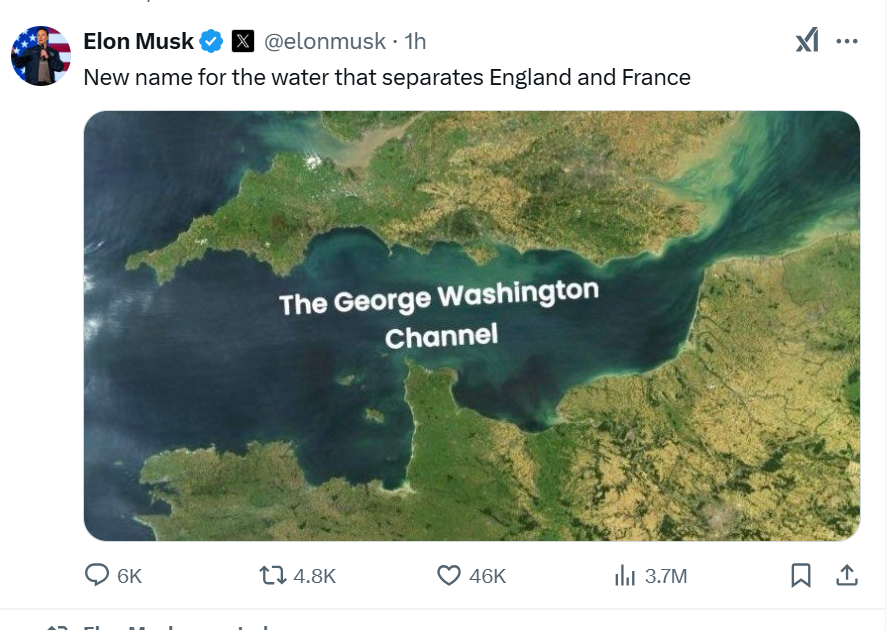Click the Elon Musk display name
The height and width of the screenshot is (630, 893).
click(138, 42)
